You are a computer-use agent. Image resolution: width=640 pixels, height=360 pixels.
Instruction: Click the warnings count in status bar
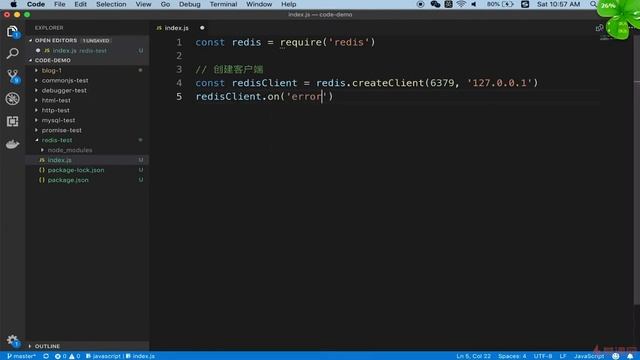pos(75,356)
